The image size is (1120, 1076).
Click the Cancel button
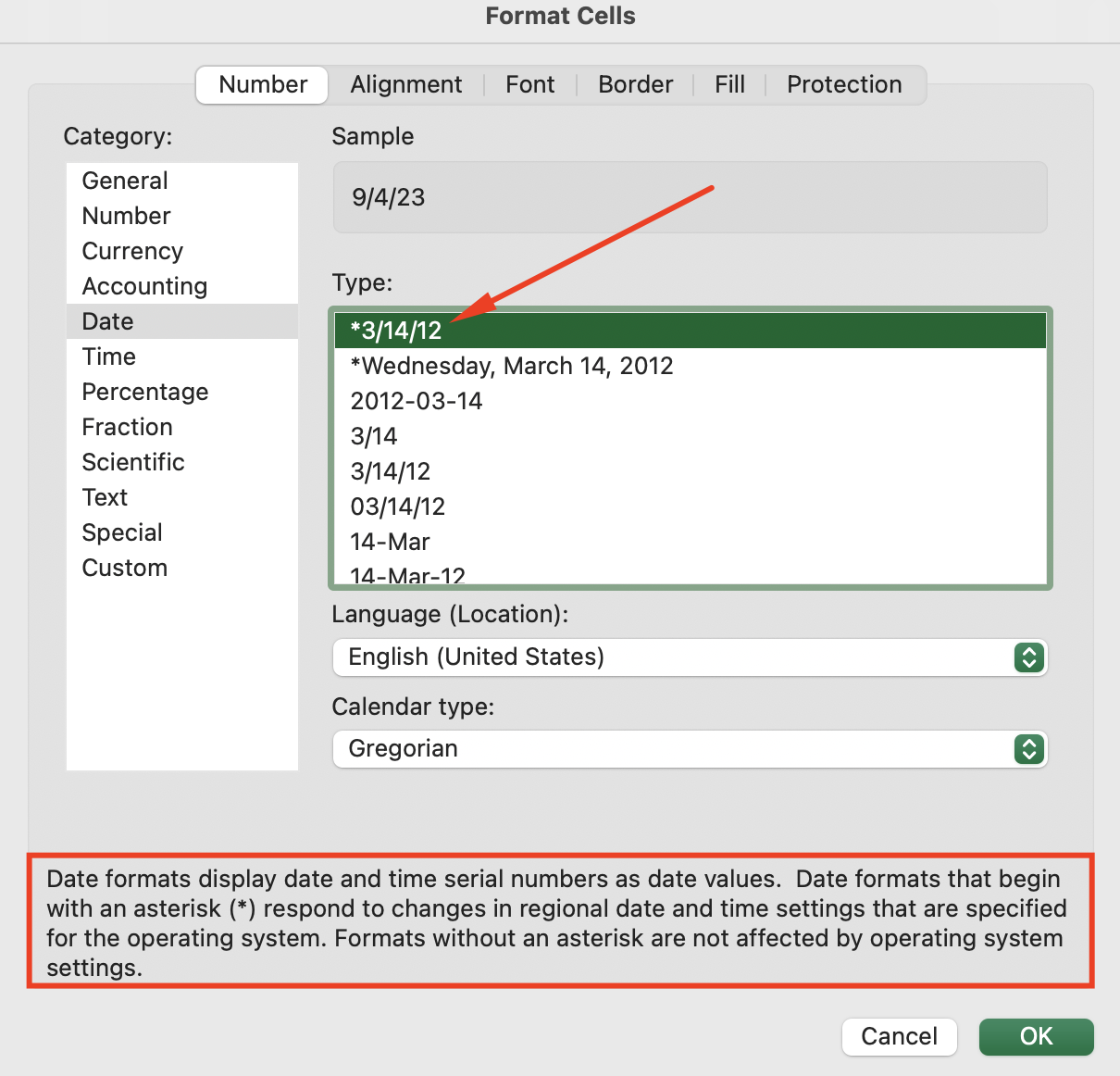(899, 1036)
